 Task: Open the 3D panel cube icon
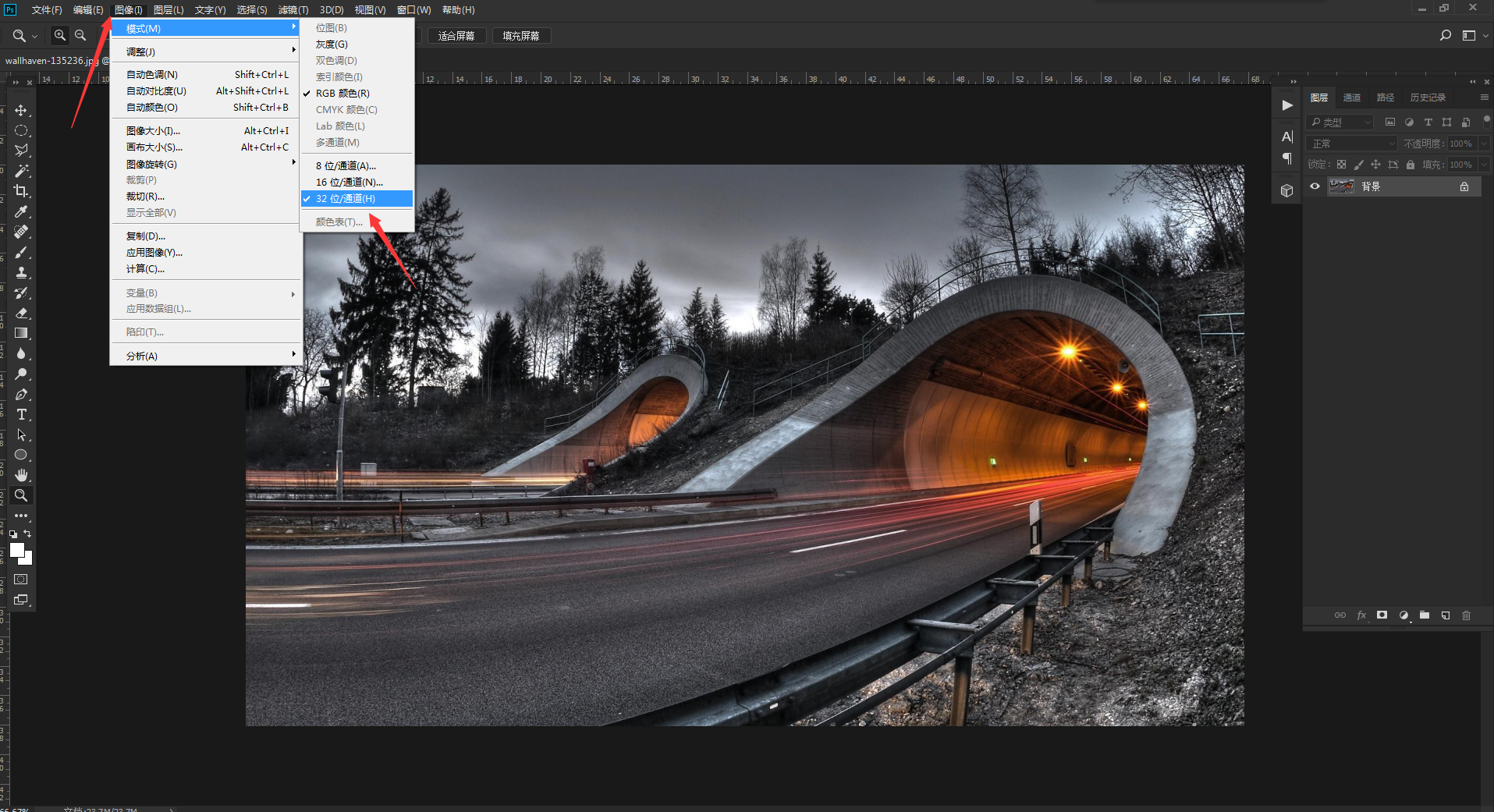(x=1287, y=190)
